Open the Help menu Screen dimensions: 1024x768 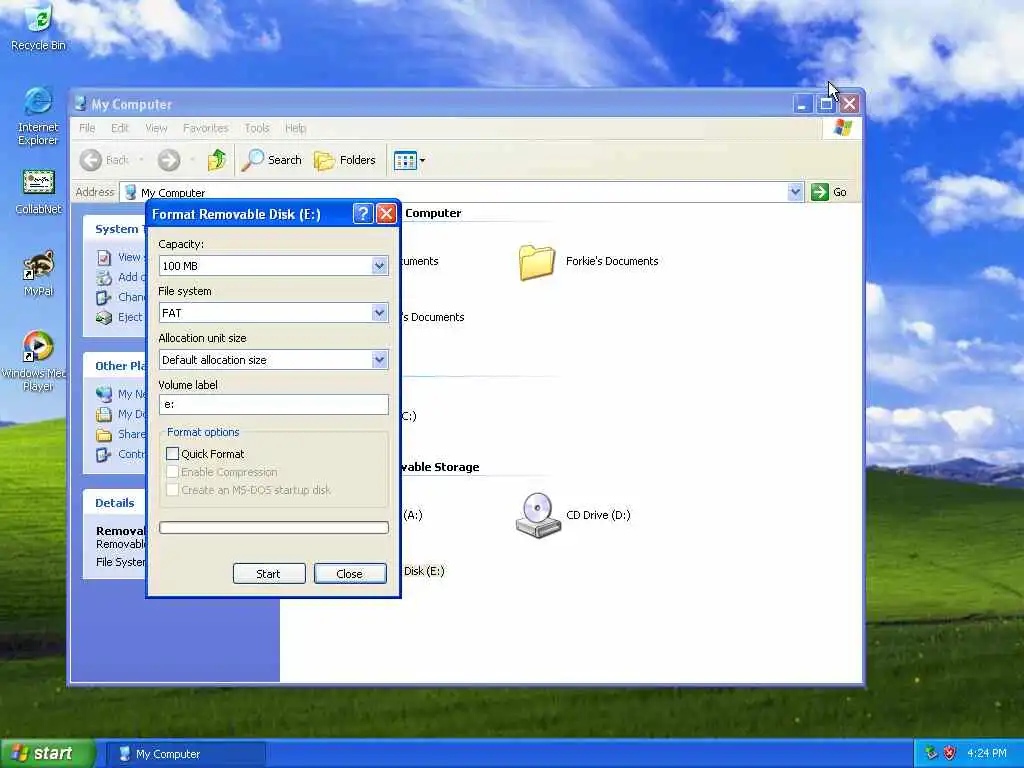(x=295, y=128)
